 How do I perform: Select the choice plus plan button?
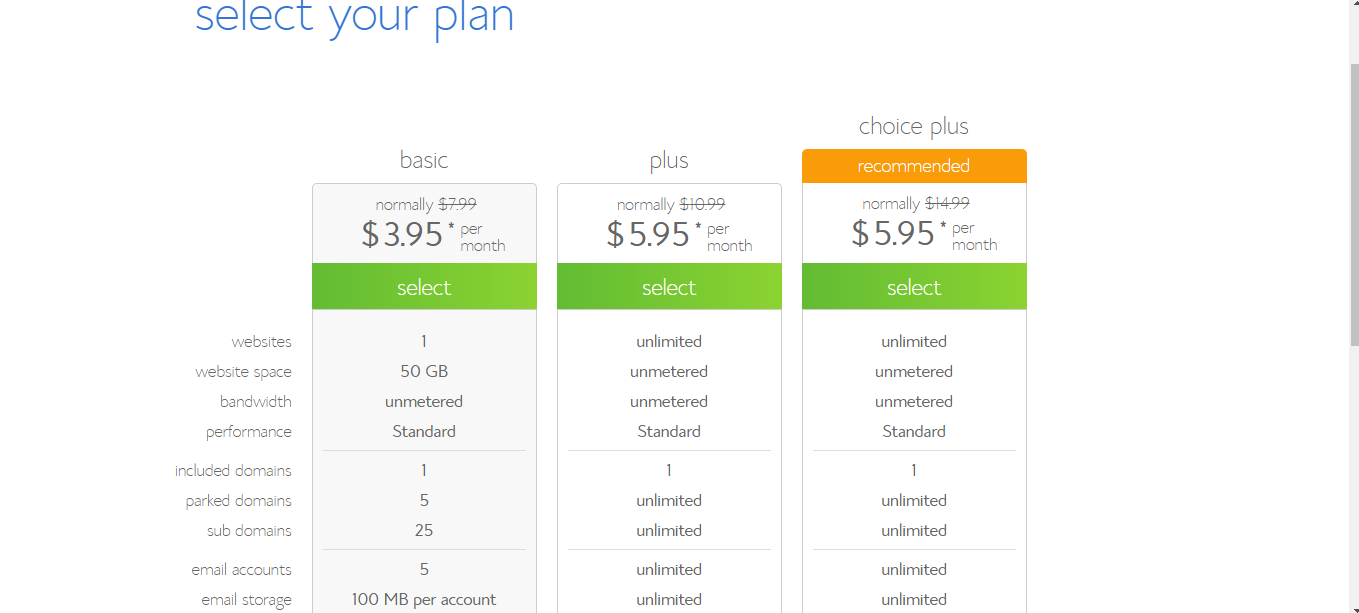(914, 287)
